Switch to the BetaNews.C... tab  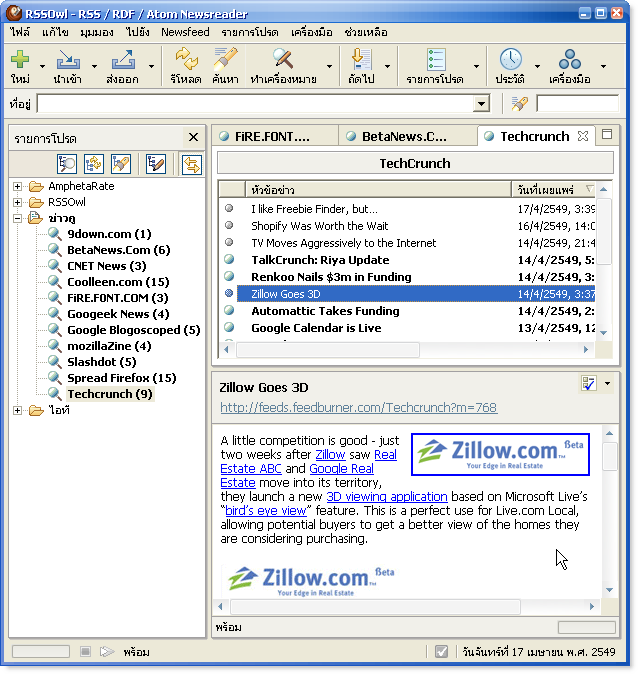404,136
